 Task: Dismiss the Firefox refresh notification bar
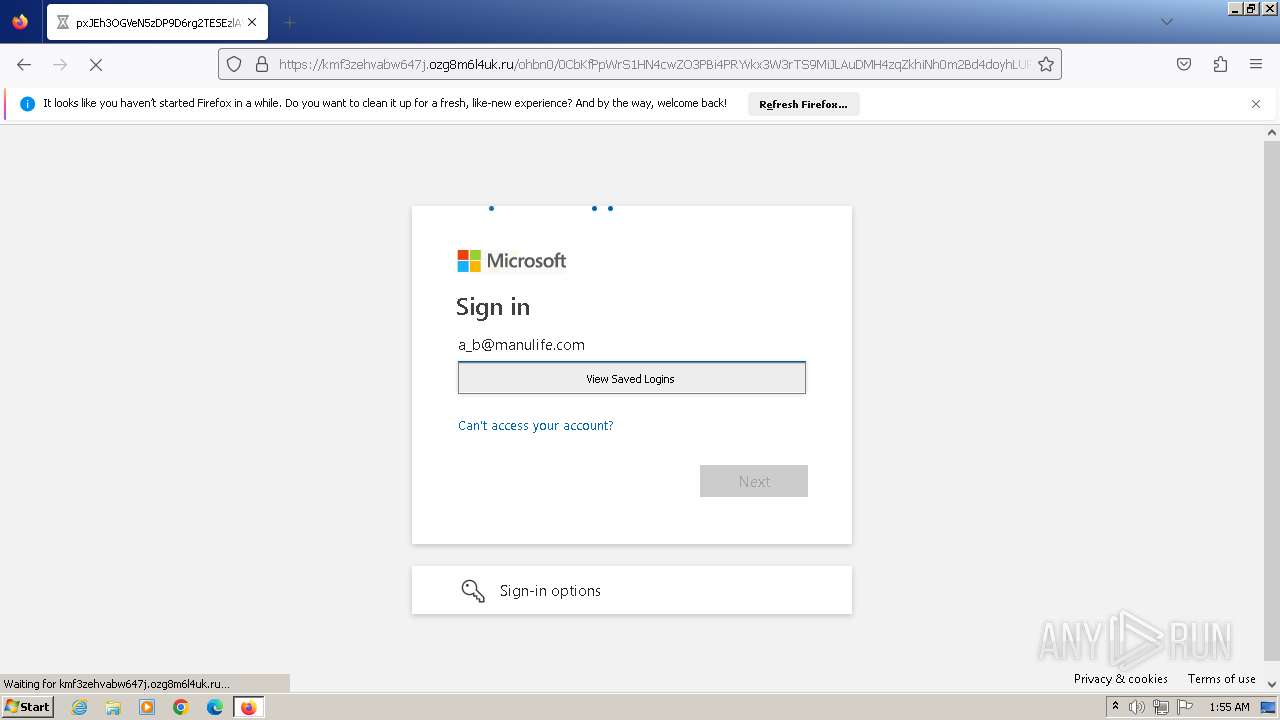pyautogui.click(x=1256, y=104)
